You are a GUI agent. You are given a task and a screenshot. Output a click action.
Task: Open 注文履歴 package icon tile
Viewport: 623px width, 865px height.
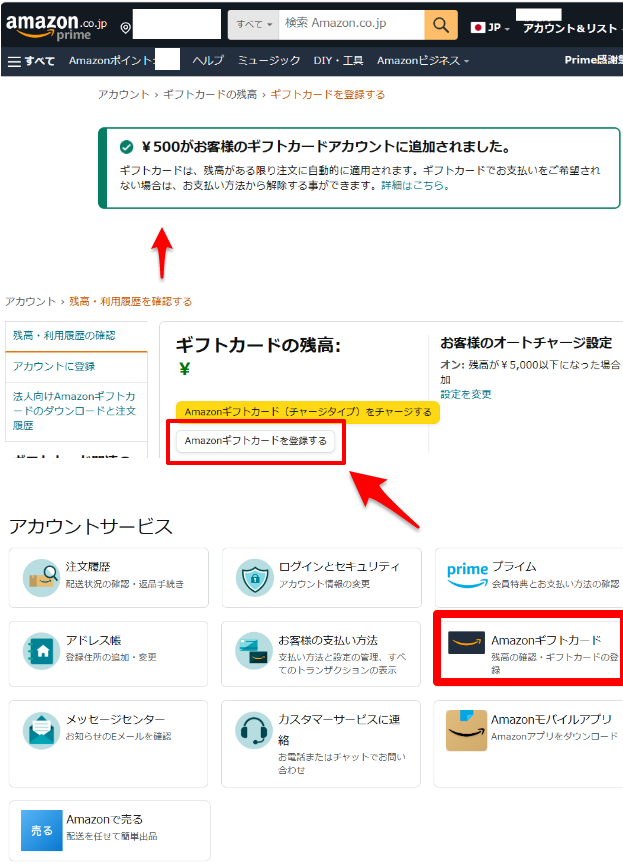(108, 577)
